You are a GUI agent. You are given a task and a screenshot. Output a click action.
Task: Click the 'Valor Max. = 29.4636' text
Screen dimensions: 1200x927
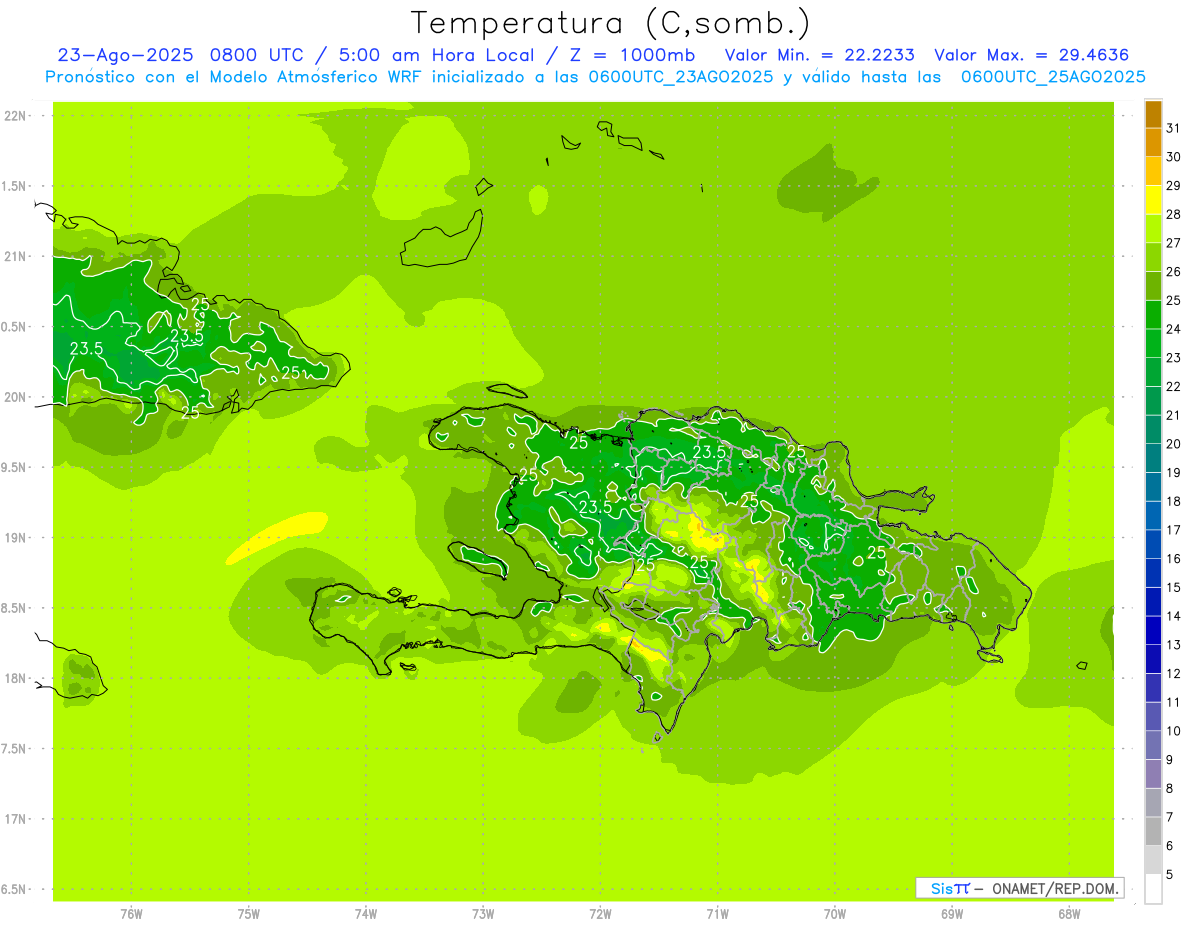point(1032,55)
